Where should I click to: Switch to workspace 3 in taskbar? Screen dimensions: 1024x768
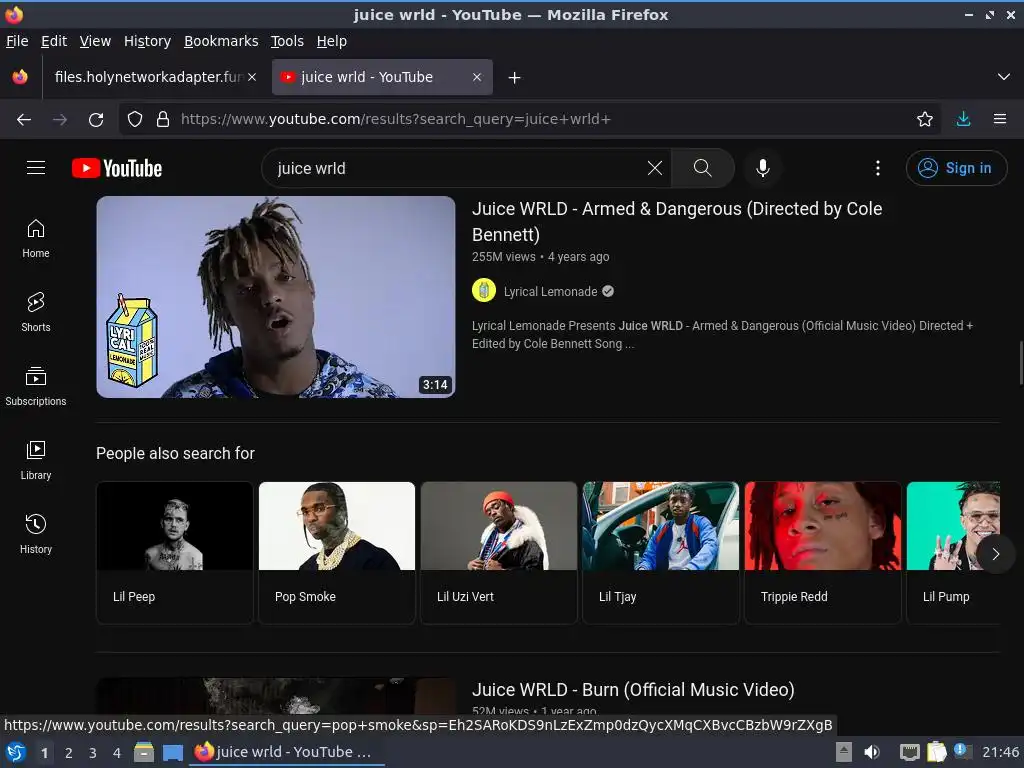coord(93,753)
